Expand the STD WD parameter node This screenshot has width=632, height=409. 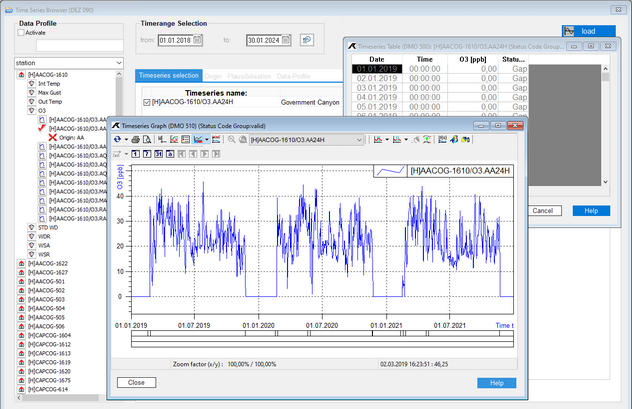pos(31,227)
